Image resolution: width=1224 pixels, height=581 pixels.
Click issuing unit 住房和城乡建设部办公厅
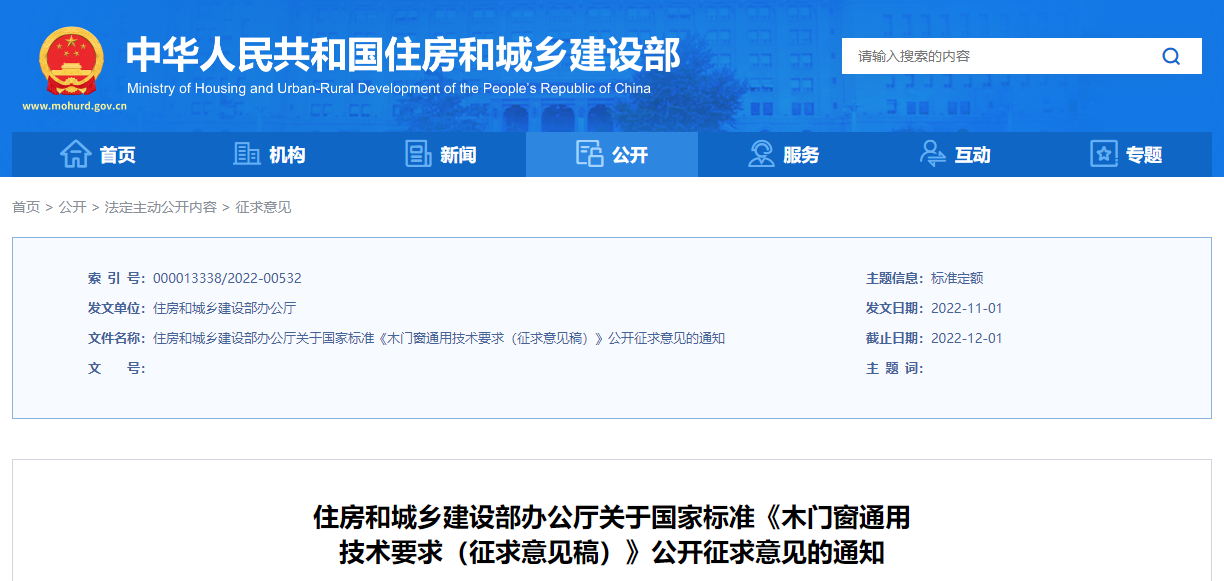[x=225, y=308]
